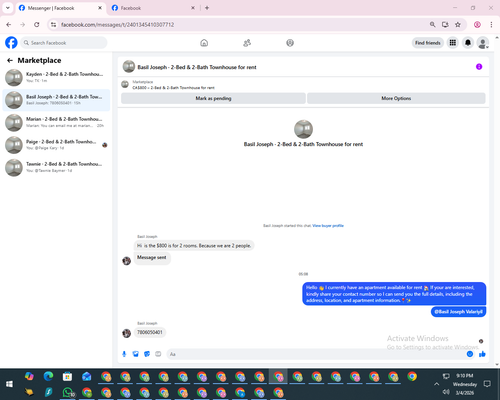Image resolution: width=500 pixels, height=400 pixels.
Task: Attach a file with photo icon
Action: click(136, 354)
